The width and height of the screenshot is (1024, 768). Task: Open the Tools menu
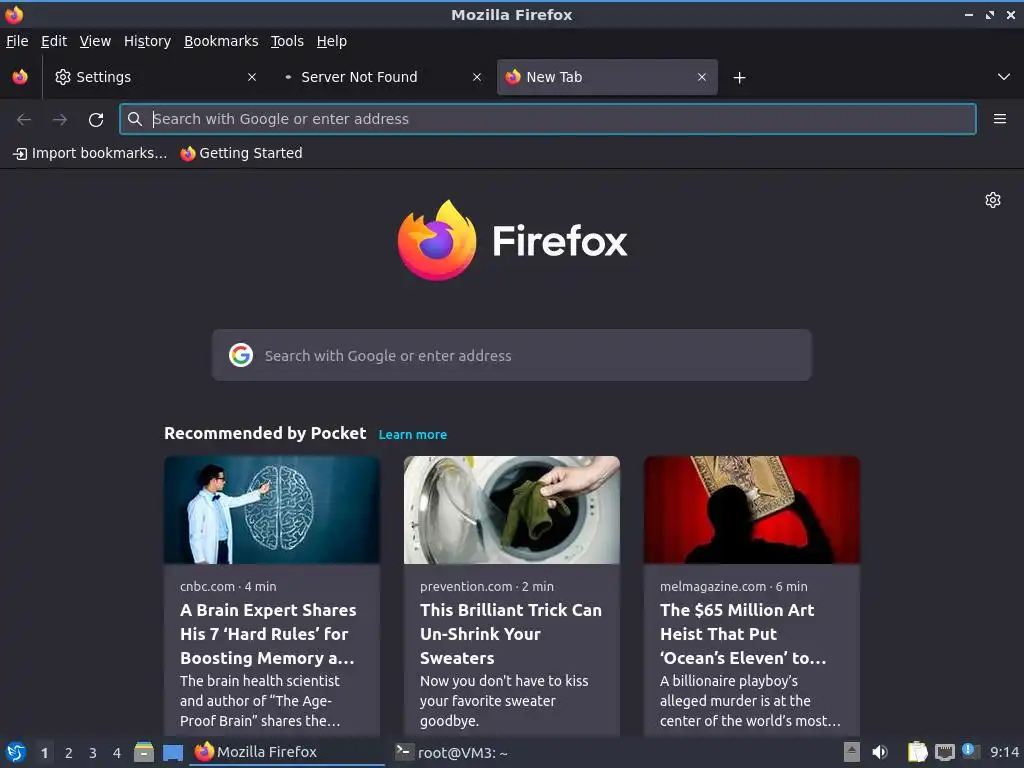(287, 41)
